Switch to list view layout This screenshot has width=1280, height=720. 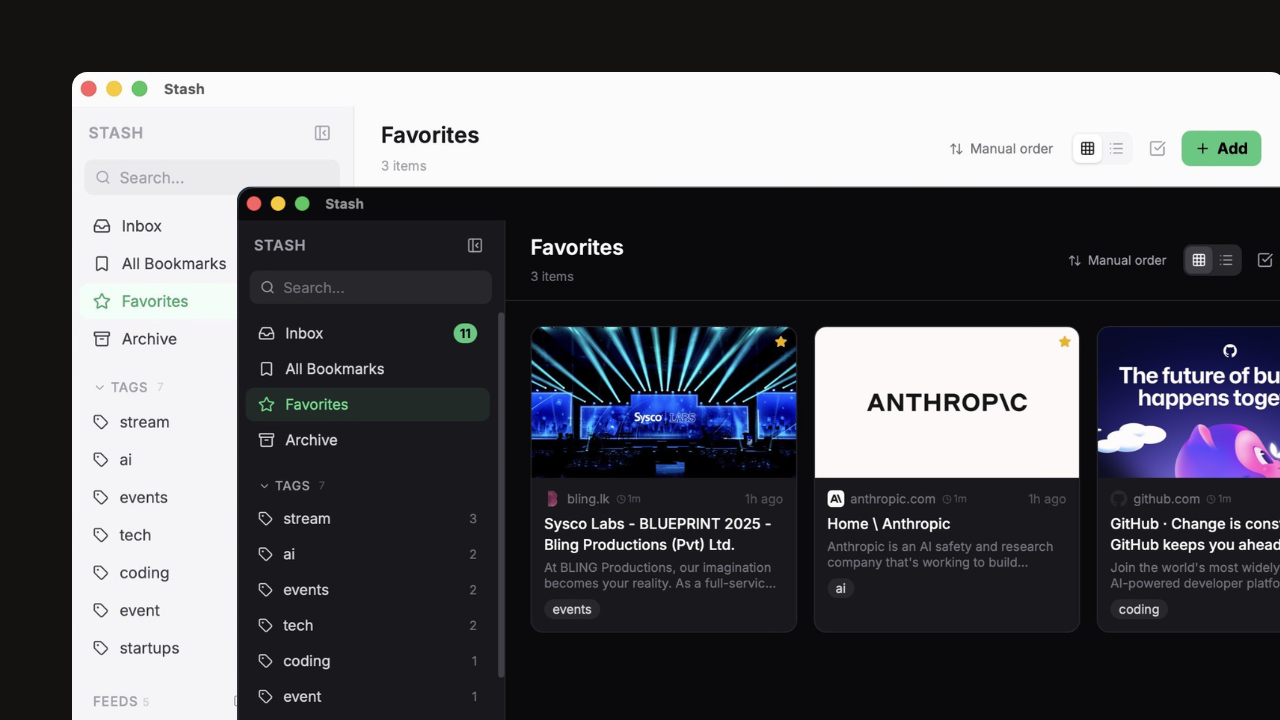coord(1225,260)
